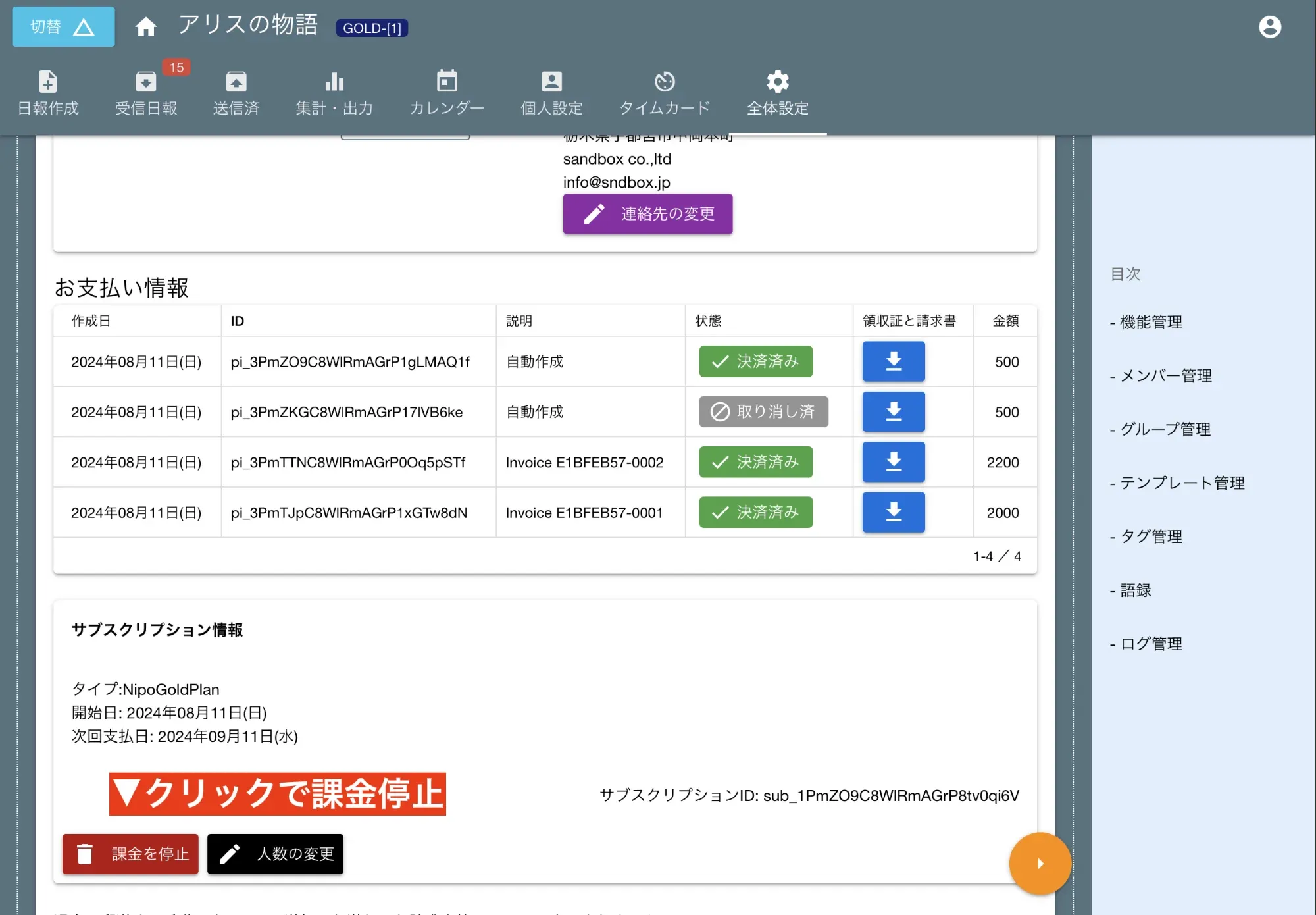The height and width of the screenshot is (915, 1316).
Task: Open the account profile icon top right
Action: point(1269,26)
